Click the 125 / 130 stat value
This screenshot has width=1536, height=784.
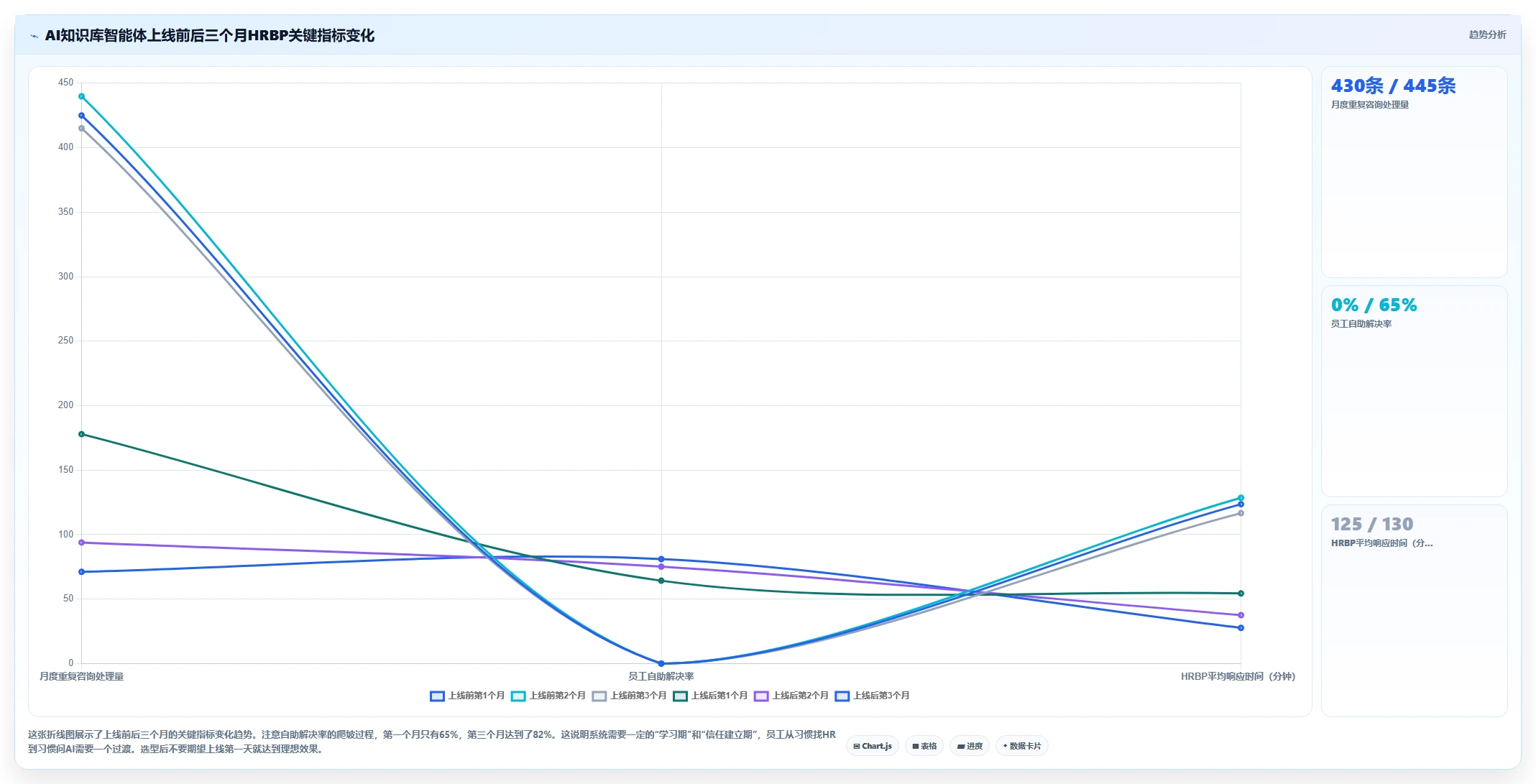(x=1372, y=525)
